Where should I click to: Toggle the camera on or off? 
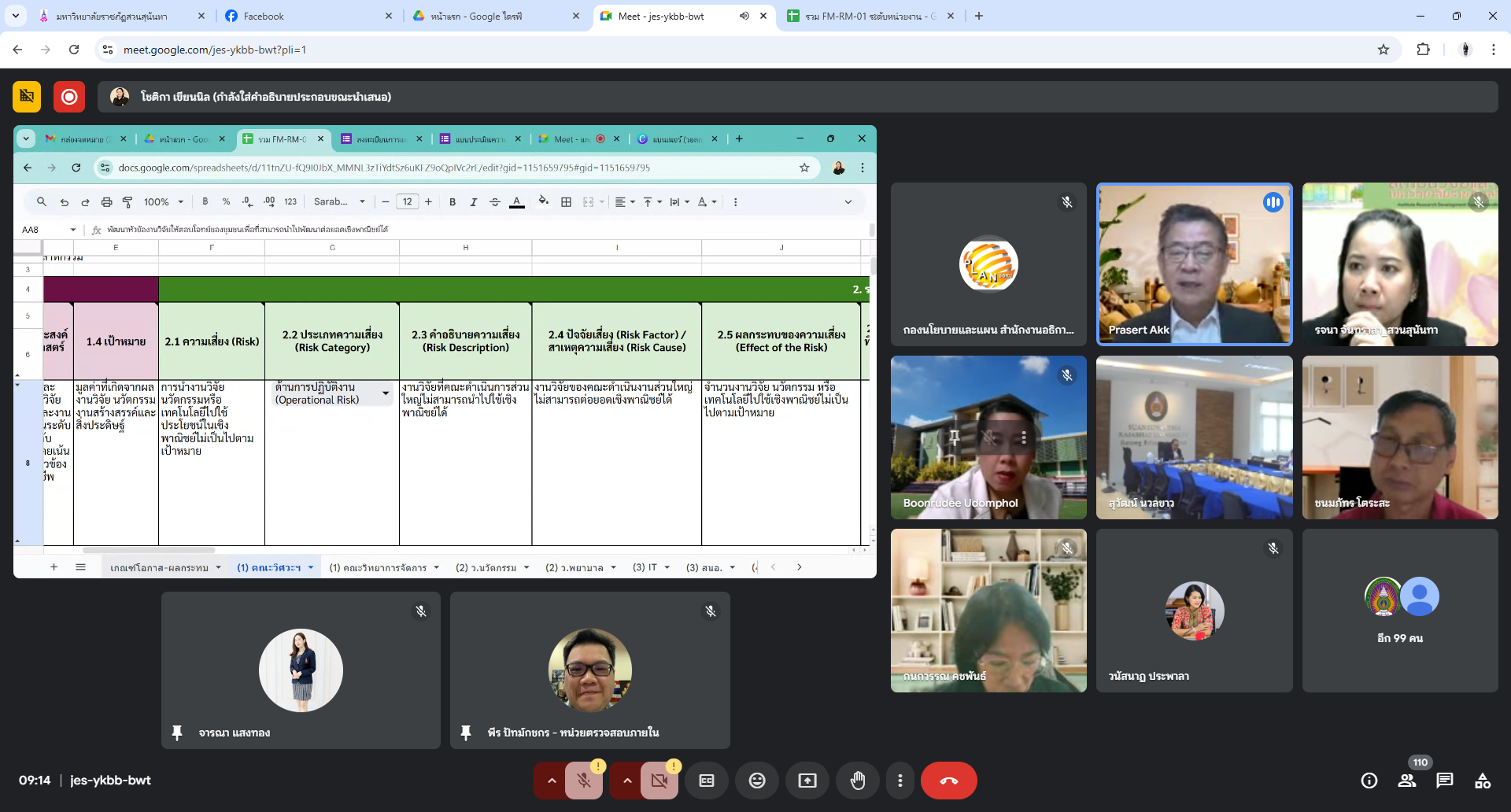(x=659, y=781)
